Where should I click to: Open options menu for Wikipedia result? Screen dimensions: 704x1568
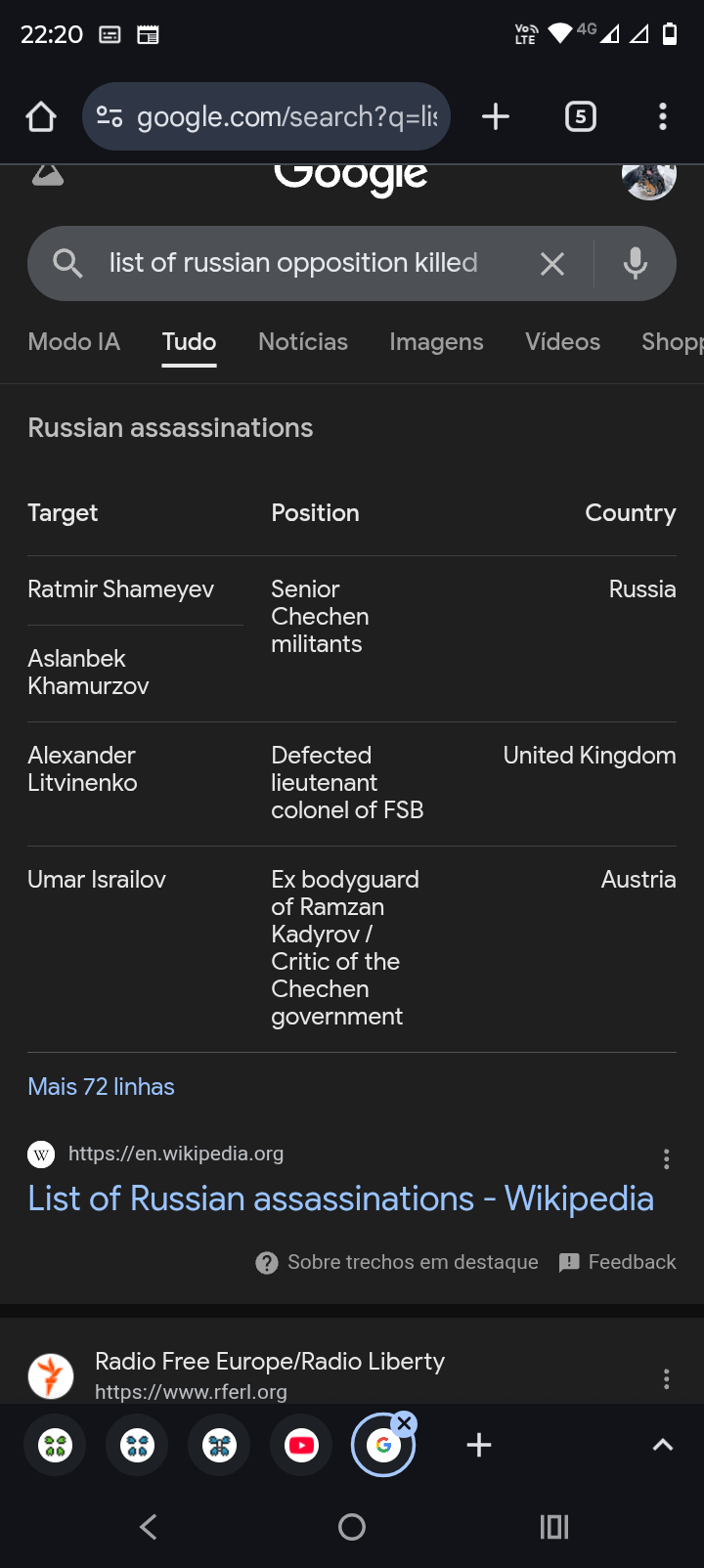point(667,1159)
